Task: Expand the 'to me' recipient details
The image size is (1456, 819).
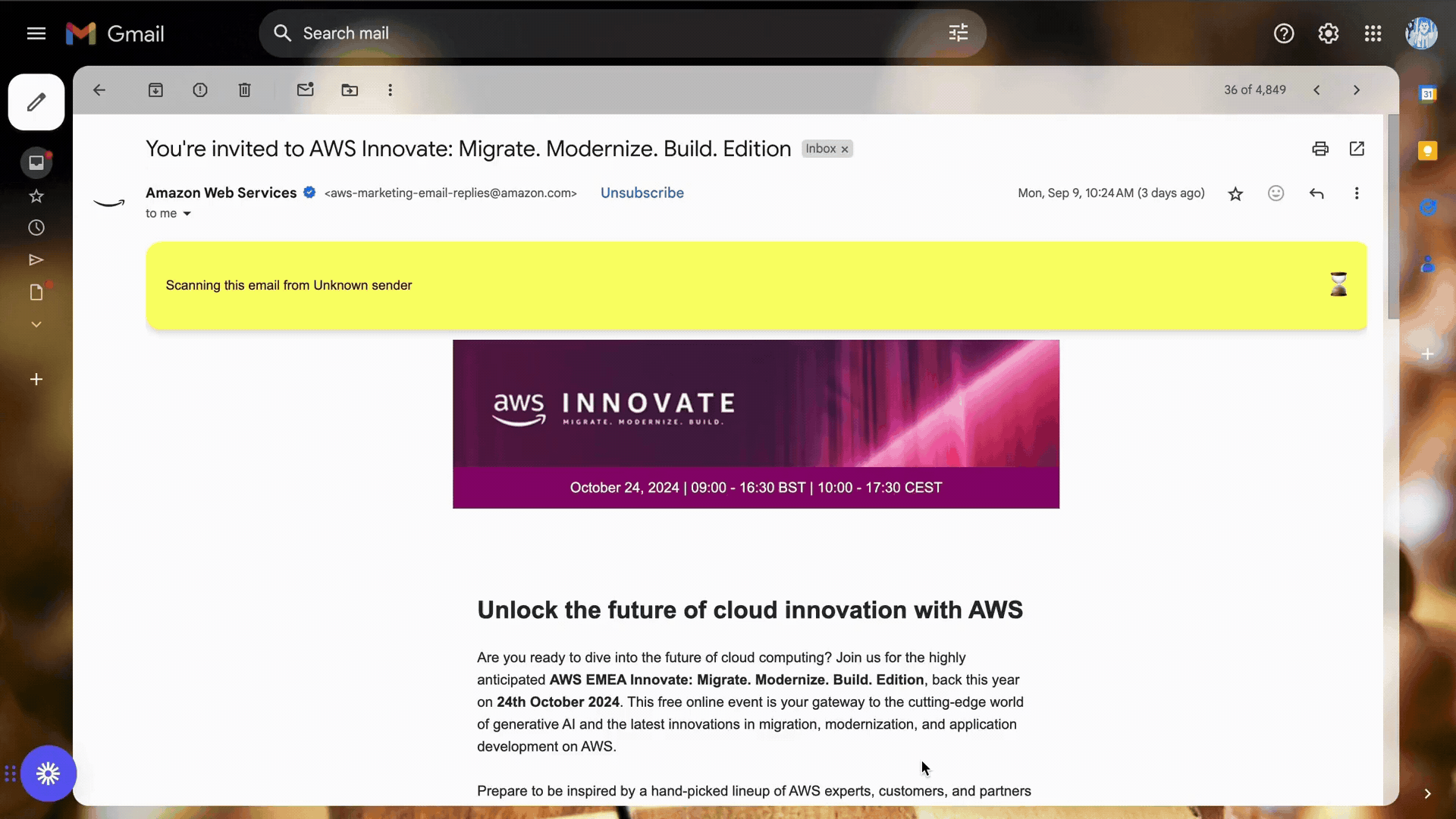Action: coord(187,214)
